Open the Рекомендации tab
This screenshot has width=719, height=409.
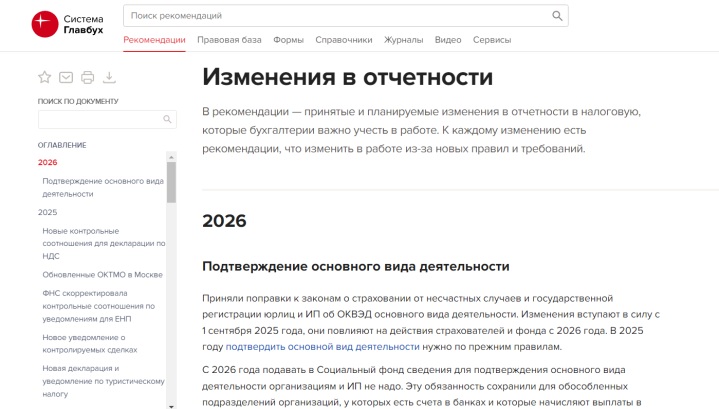[154, 40]
